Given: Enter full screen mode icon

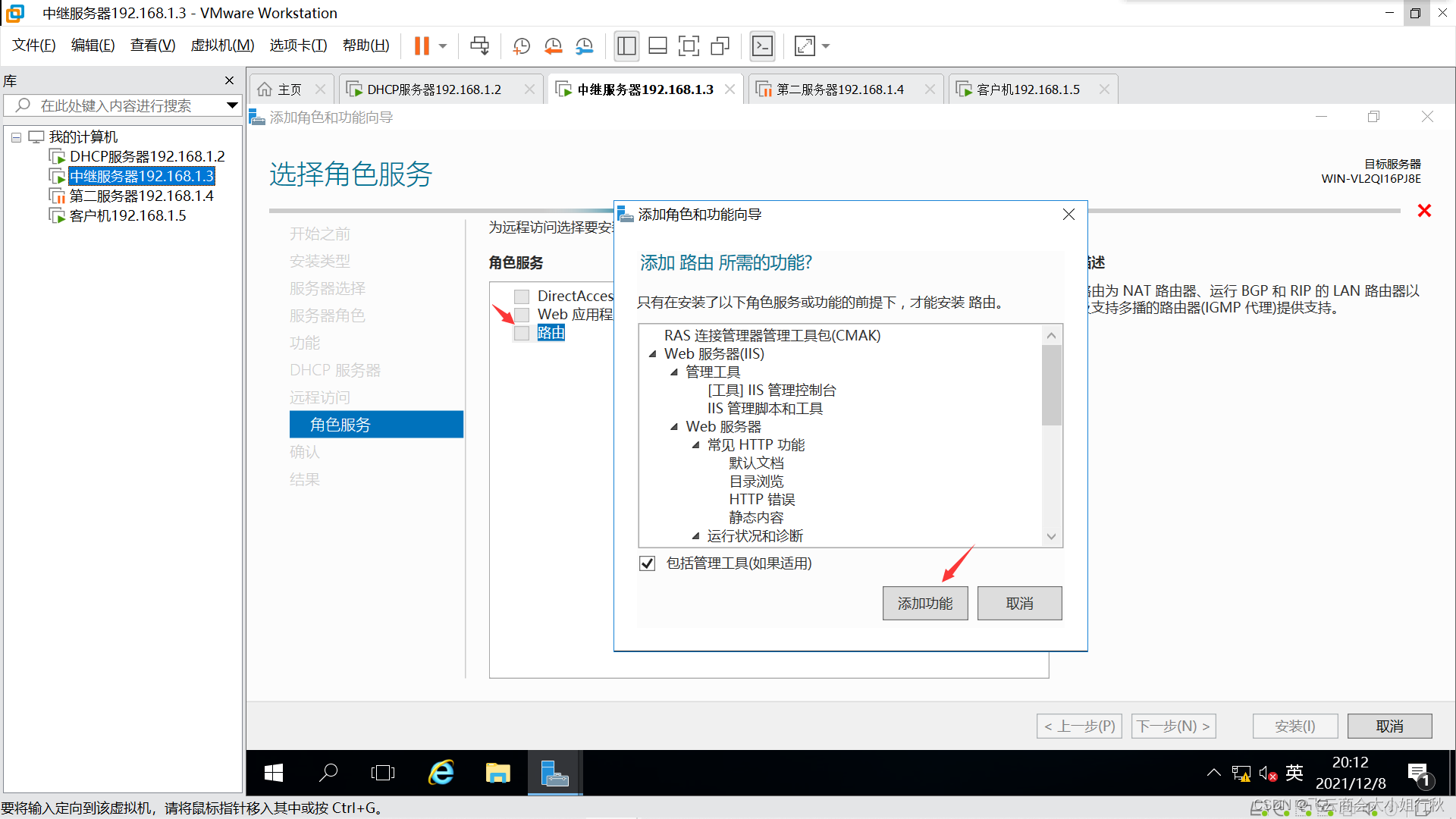Looking at the screenshot, I should pyautogui.click(x=689, y=46).
